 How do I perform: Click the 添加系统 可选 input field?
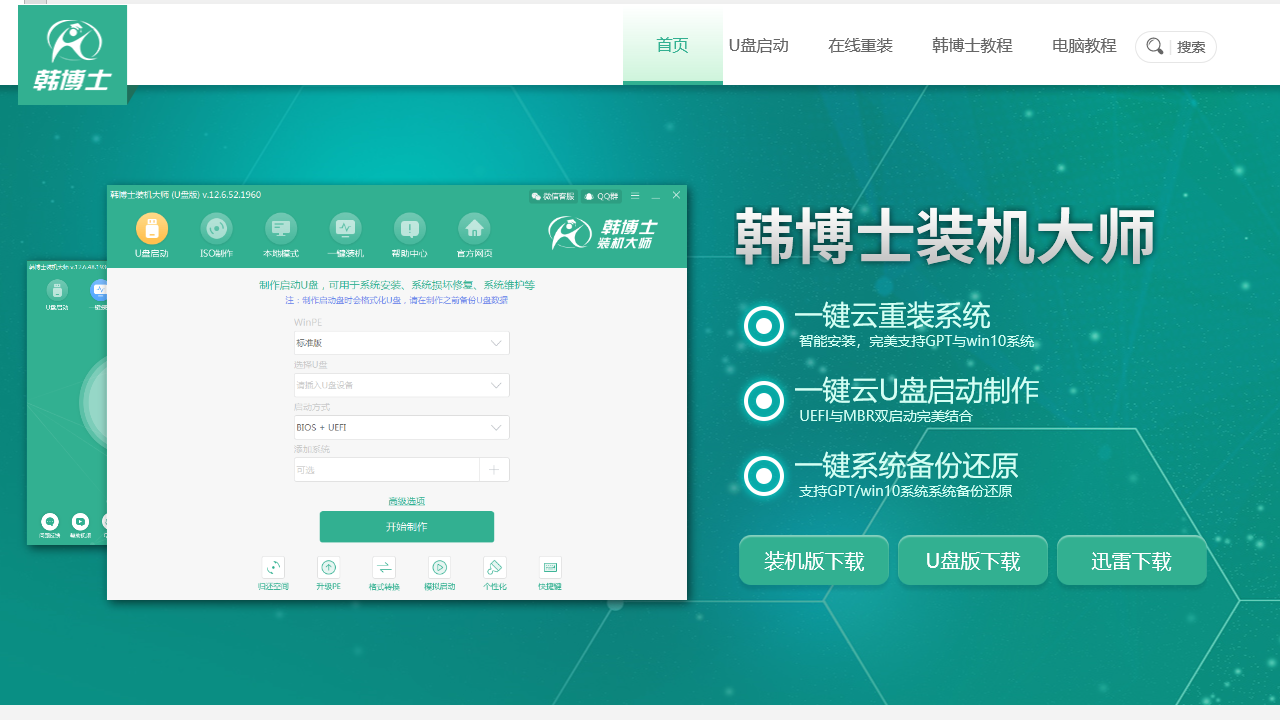(x=387, y=470)
